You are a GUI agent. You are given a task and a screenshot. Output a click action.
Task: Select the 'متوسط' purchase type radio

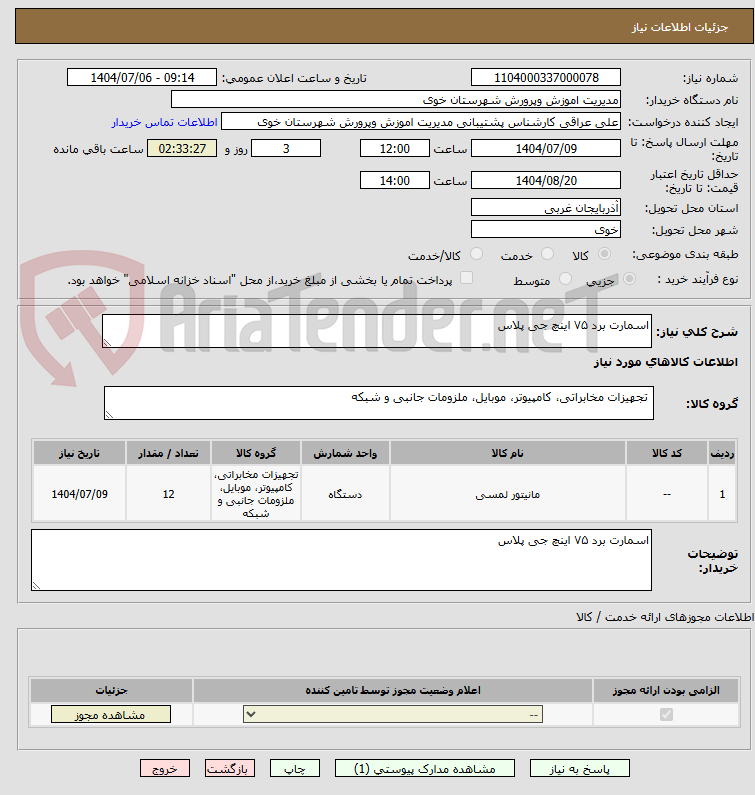[565, 279]
